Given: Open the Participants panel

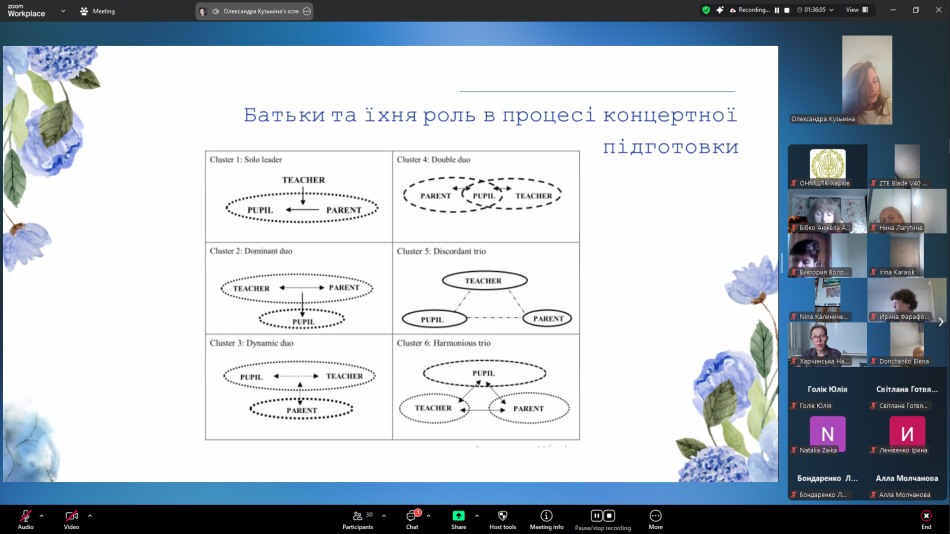Looking at the screenshot, I should tap(357, 516).
